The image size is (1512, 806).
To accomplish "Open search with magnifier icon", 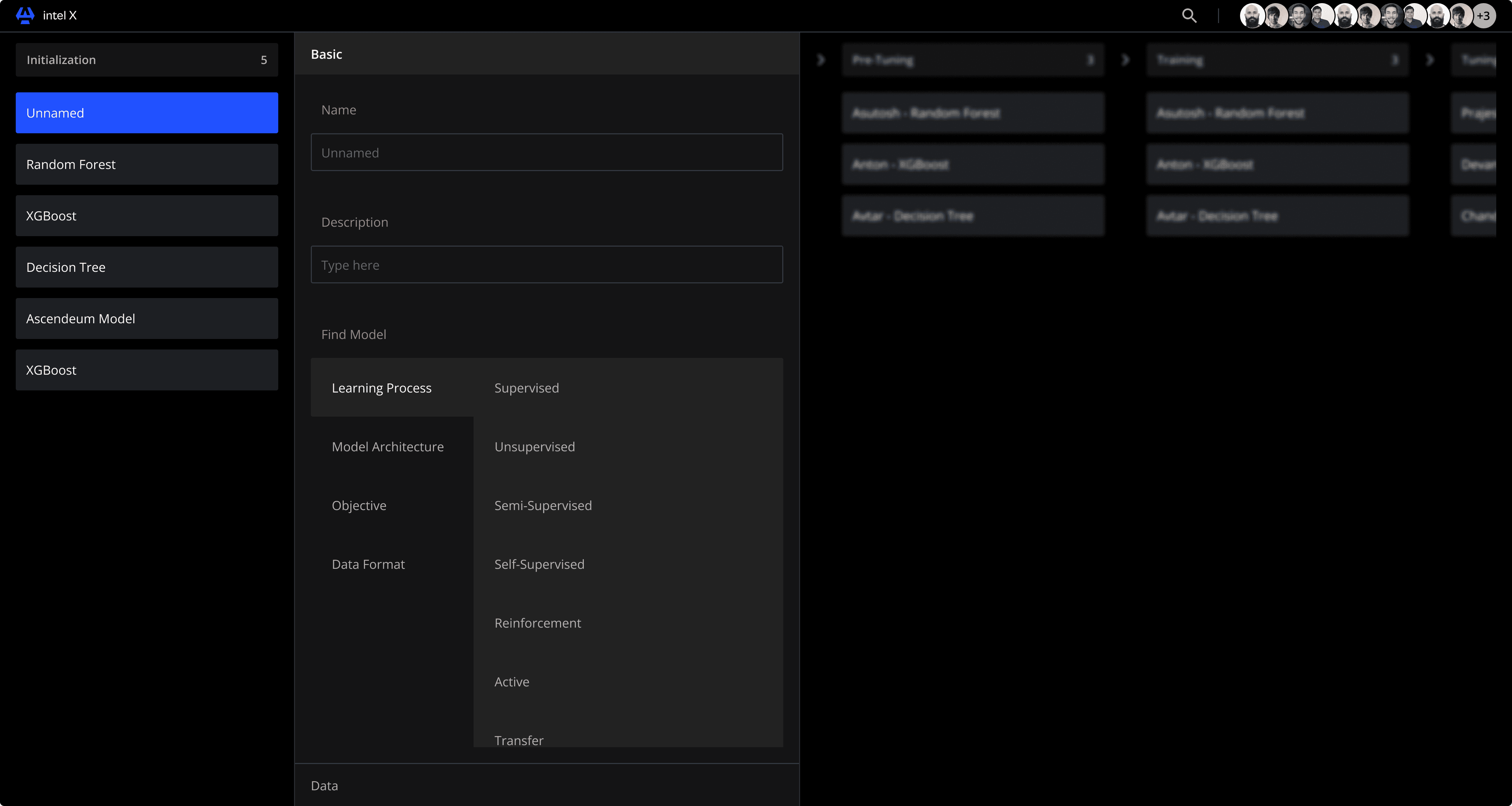I will pyautogui.click(x=1189, y=16).
